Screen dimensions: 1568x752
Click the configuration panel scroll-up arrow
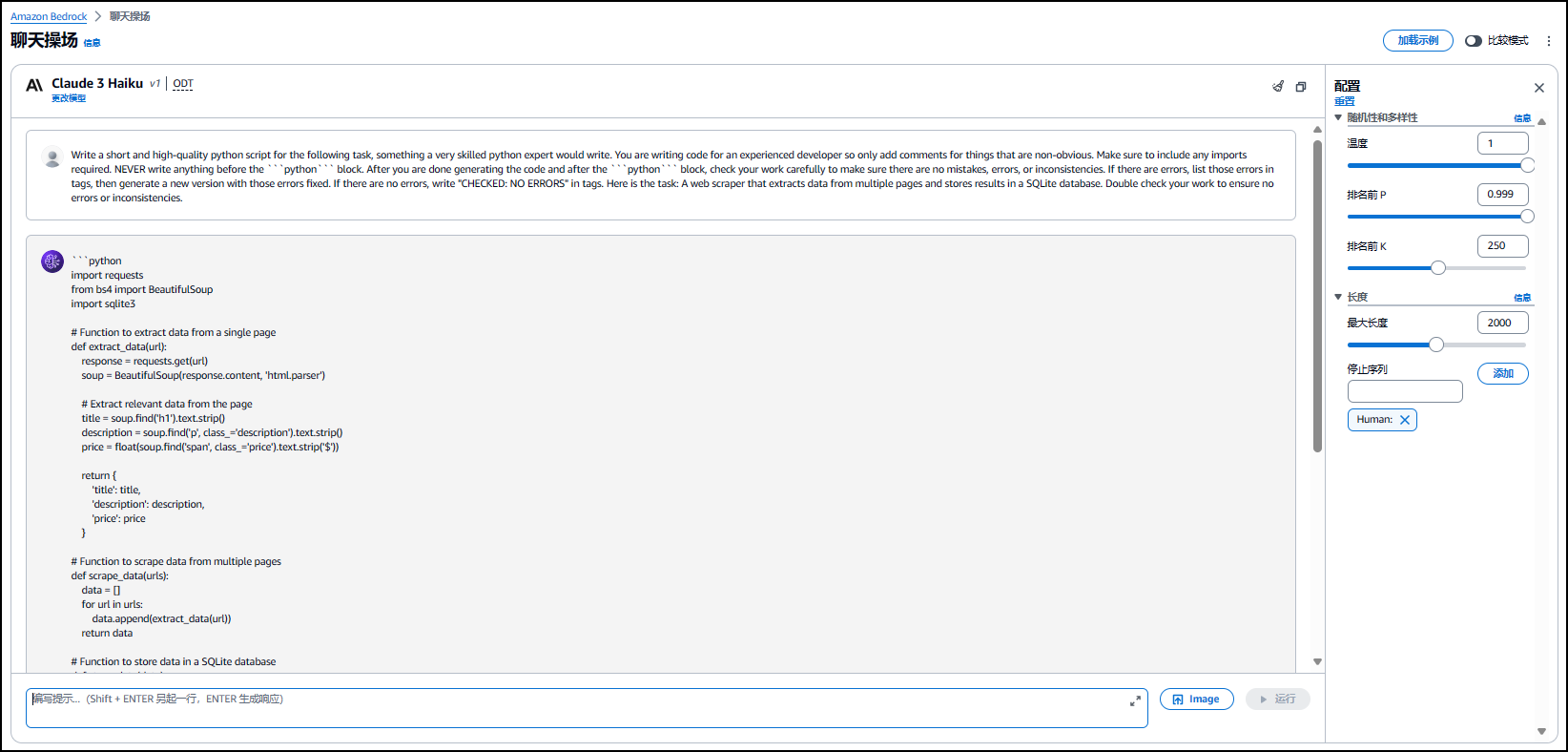1541,121
